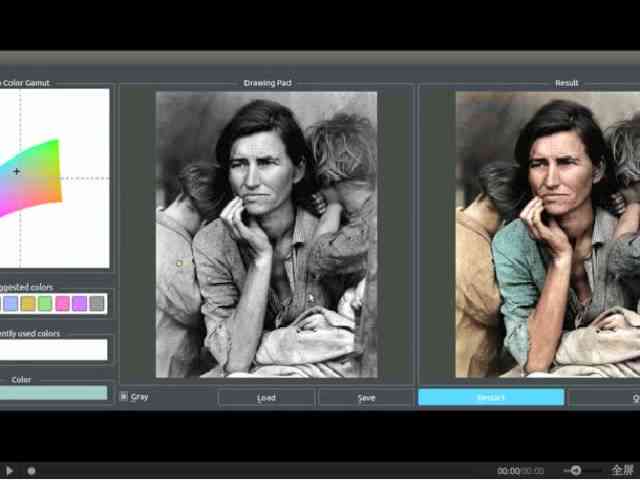The width and height of the screenshot is (640, 480).
Task: Click the Drawing Pad panel title
Action: [267, 83]
